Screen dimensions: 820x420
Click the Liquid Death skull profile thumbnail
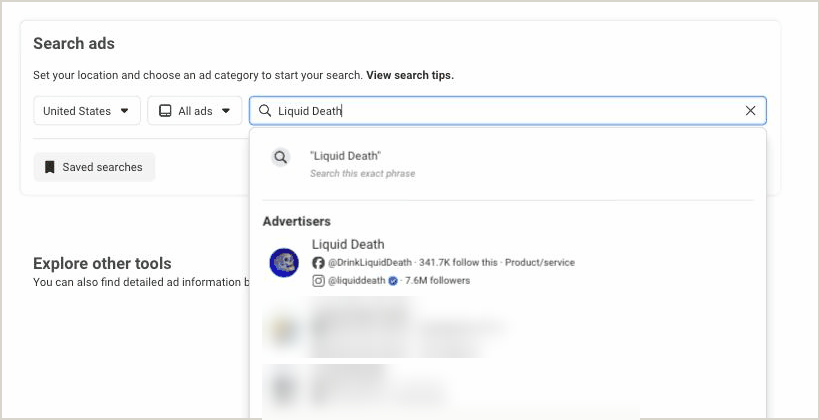tap(284, 263)
